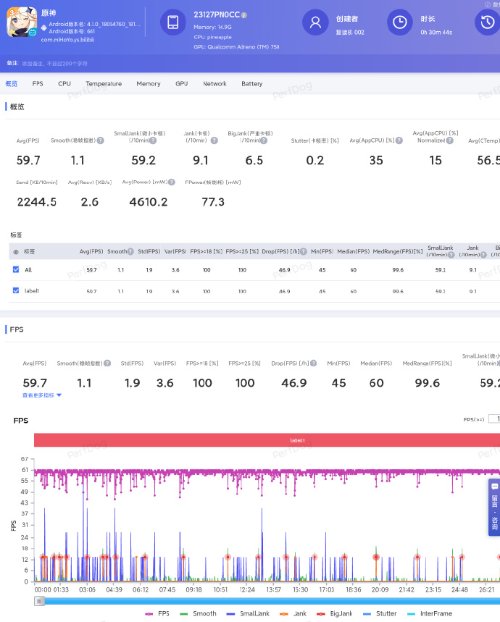Click the red label1 bar above chart

pyautogui.click(x=267, y=440)
